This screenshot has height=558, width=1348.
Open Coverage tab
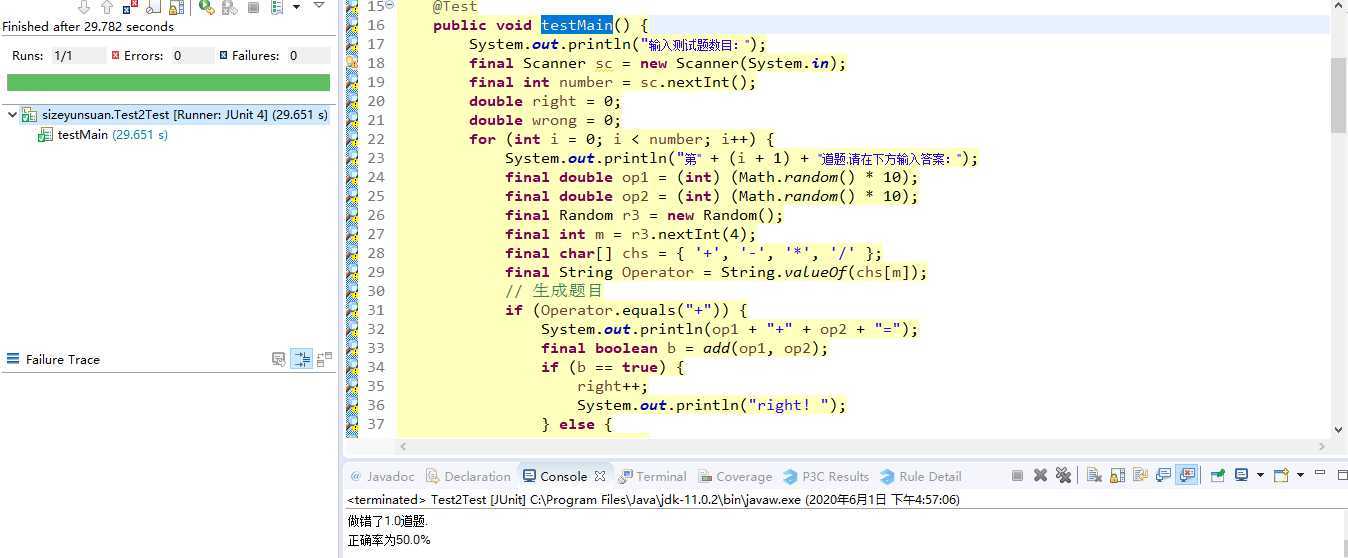click(735, 476)
